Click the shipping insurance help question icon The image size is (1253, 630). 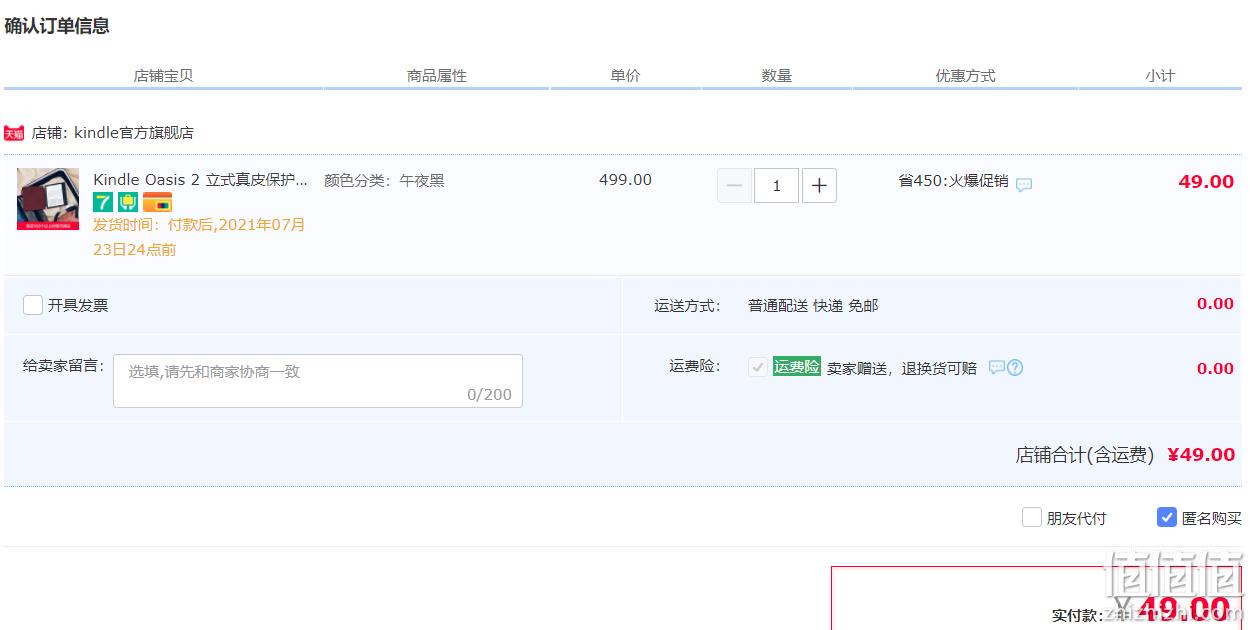coord(1015,367)
